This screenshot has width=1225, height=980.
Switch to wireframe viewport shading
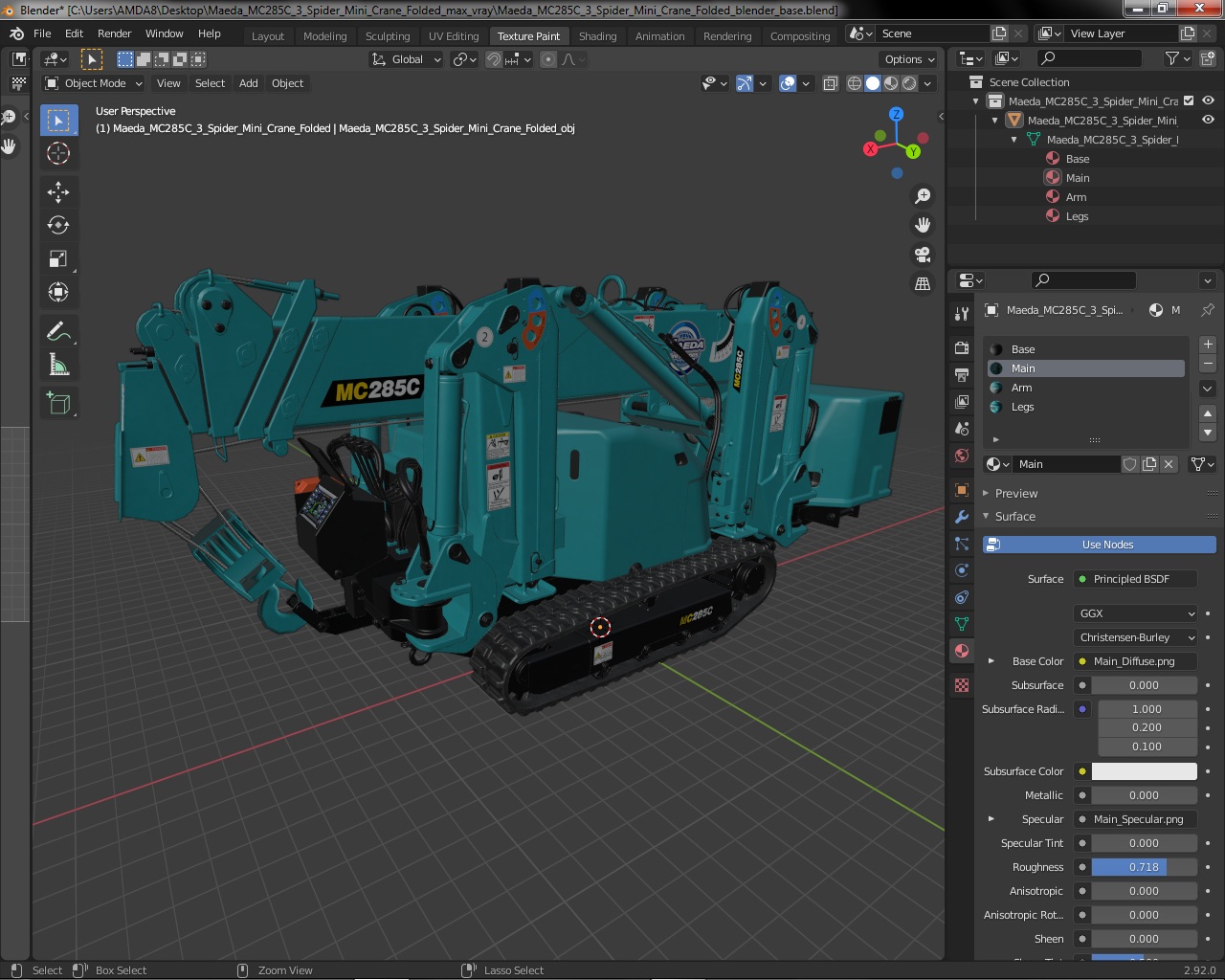(855, 83)
